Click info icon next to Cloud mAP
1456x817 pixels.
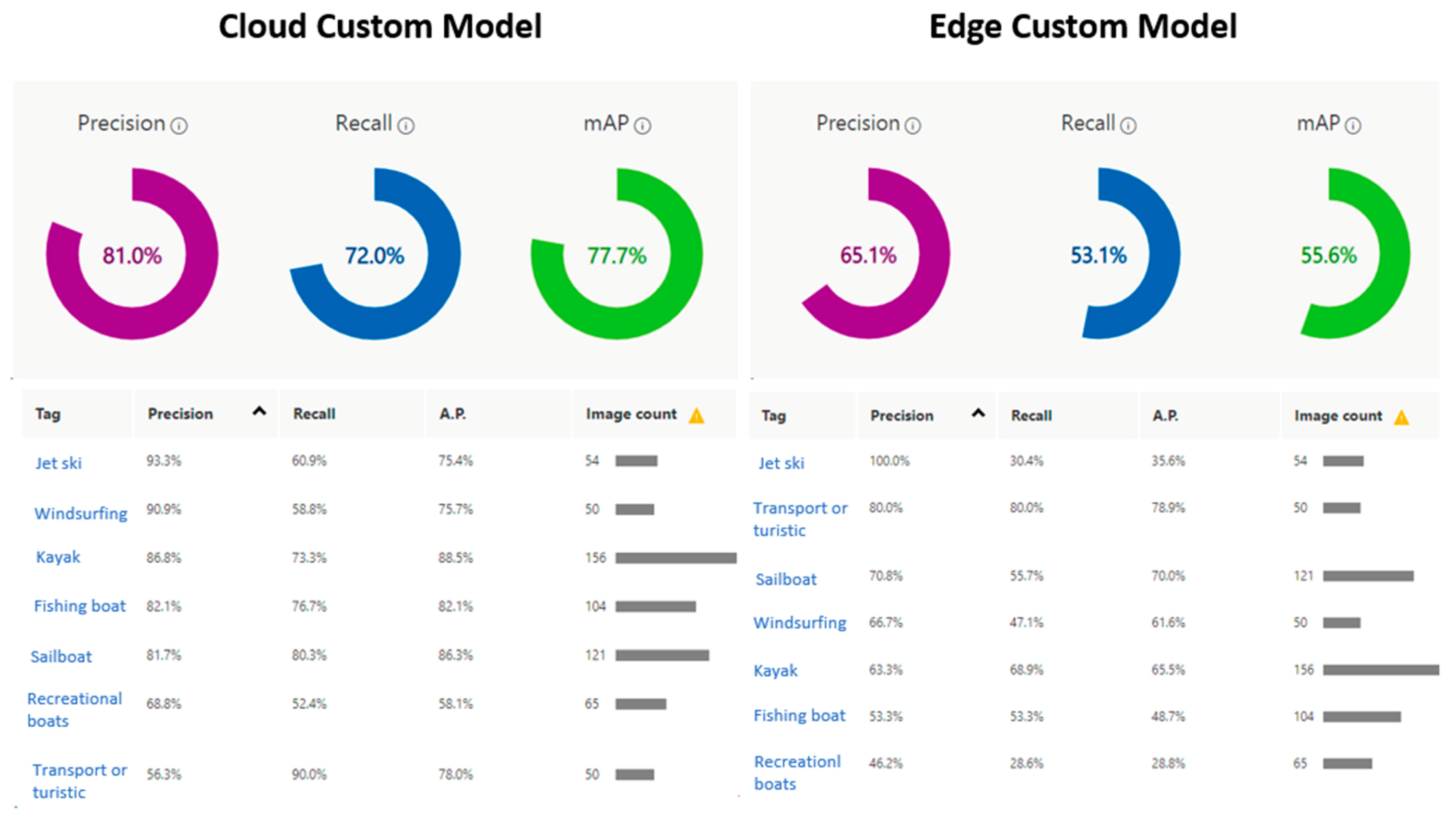(x=642, y=126)
